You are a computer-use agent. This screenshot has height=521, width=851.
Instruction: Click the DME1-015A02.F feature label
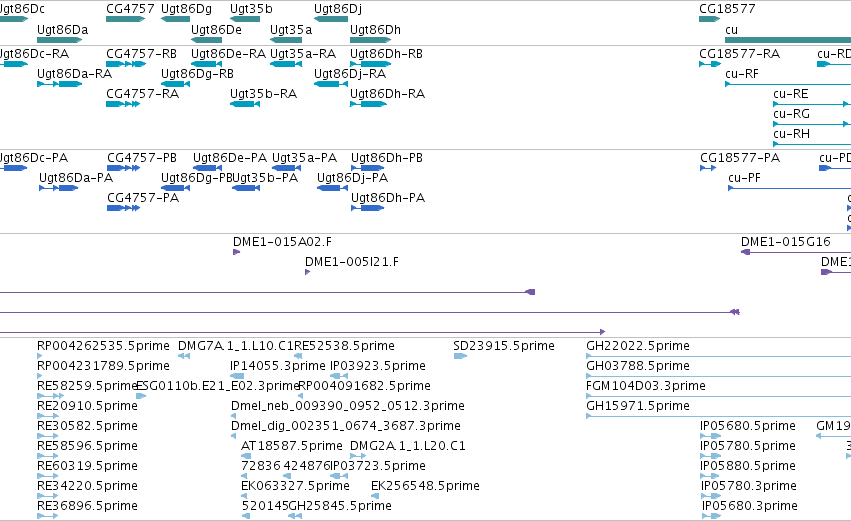click(x=282, y=242)
